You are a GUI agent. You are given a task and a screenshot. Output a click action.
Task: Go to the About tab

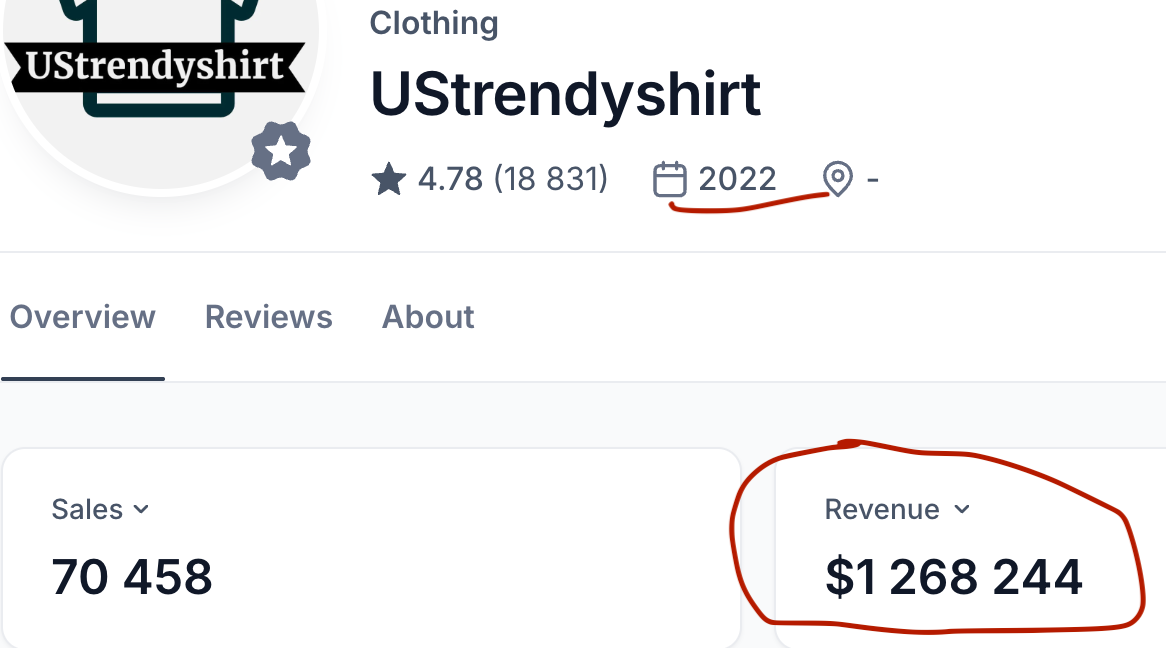pos(428,317)
